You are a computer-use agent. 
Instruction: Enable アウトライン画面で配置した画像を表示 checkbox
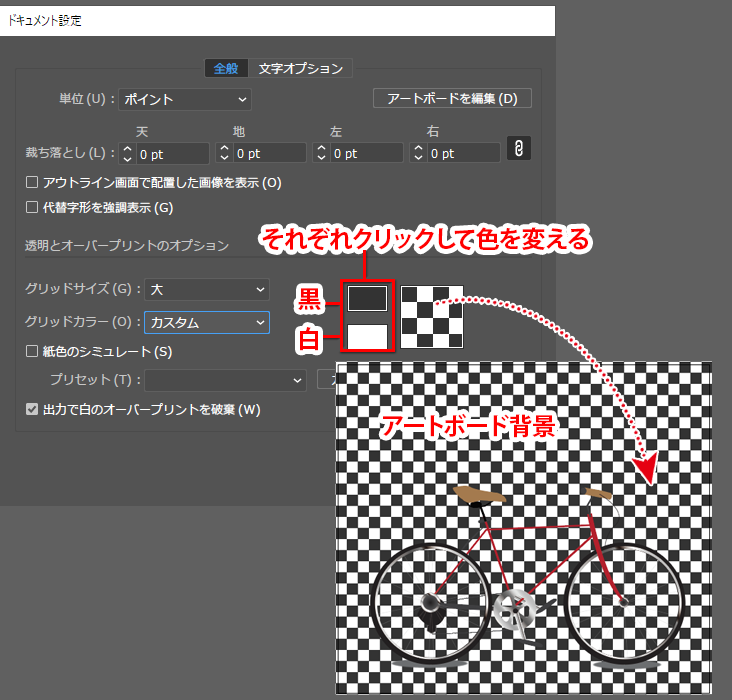32,182
